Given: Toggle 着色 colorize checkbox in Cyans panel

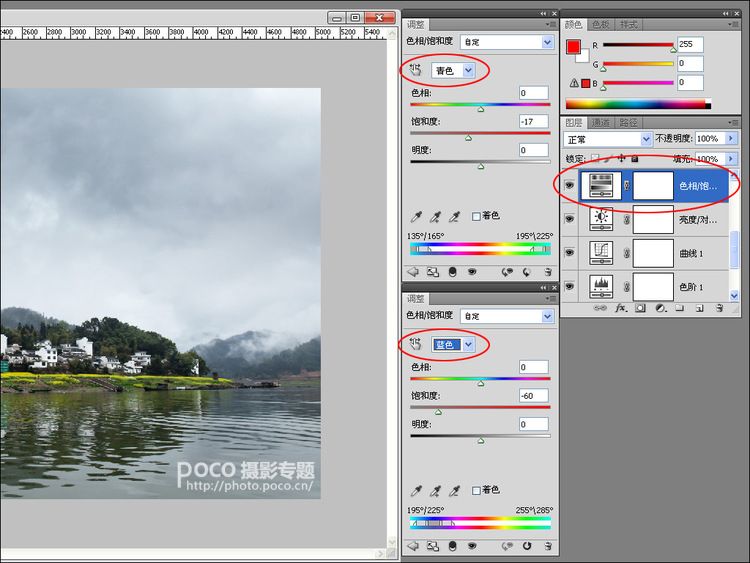Looking at the screenshot, I should tap(476, 216).
